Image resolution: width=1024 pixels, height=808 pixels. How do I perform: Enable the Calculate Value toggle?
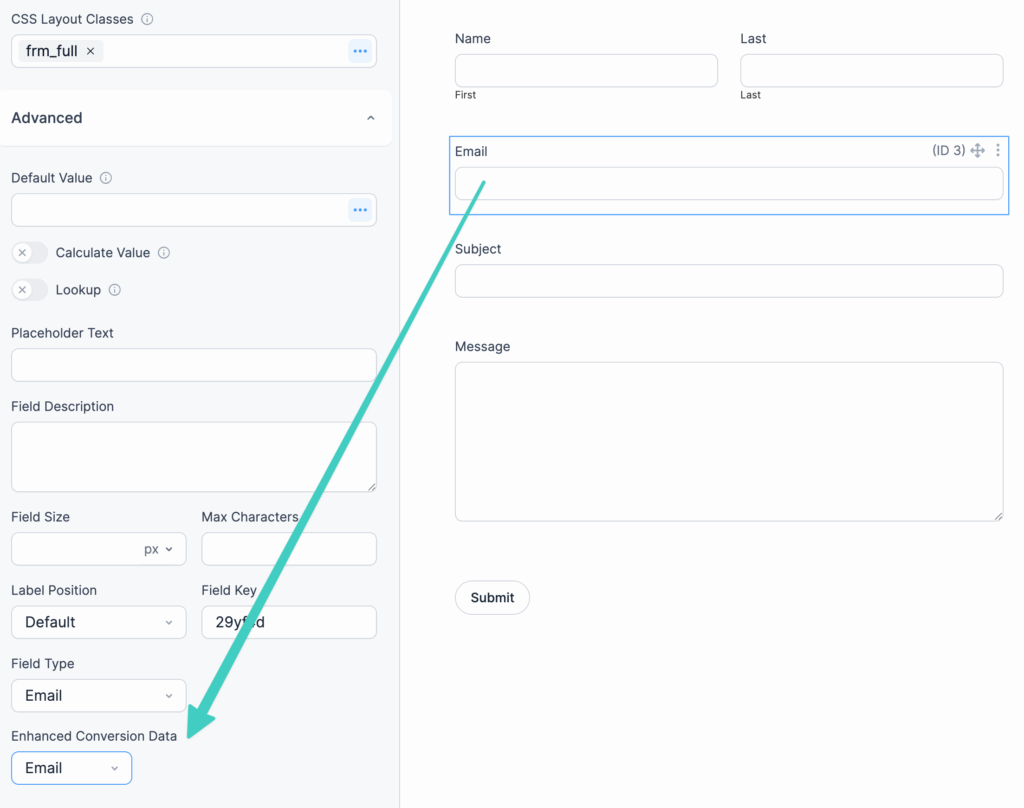(29, 253)
